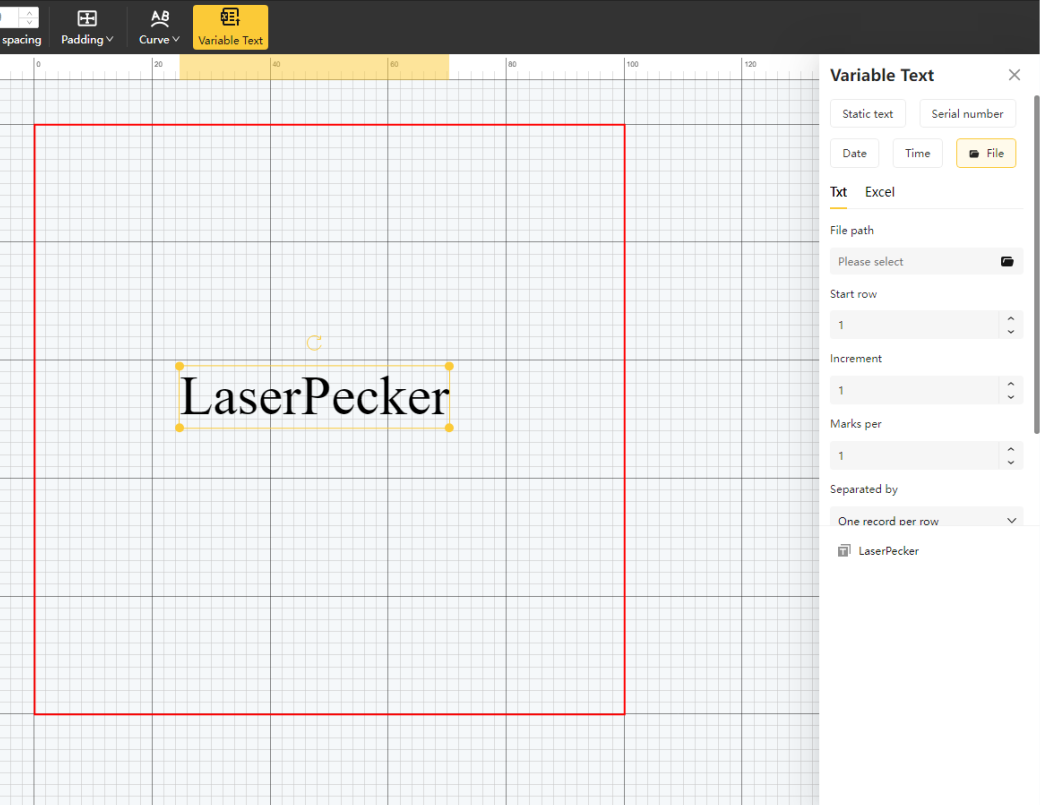Click the Time button
Viewport: 1040px width, 805px height.
tap(917, 152)
